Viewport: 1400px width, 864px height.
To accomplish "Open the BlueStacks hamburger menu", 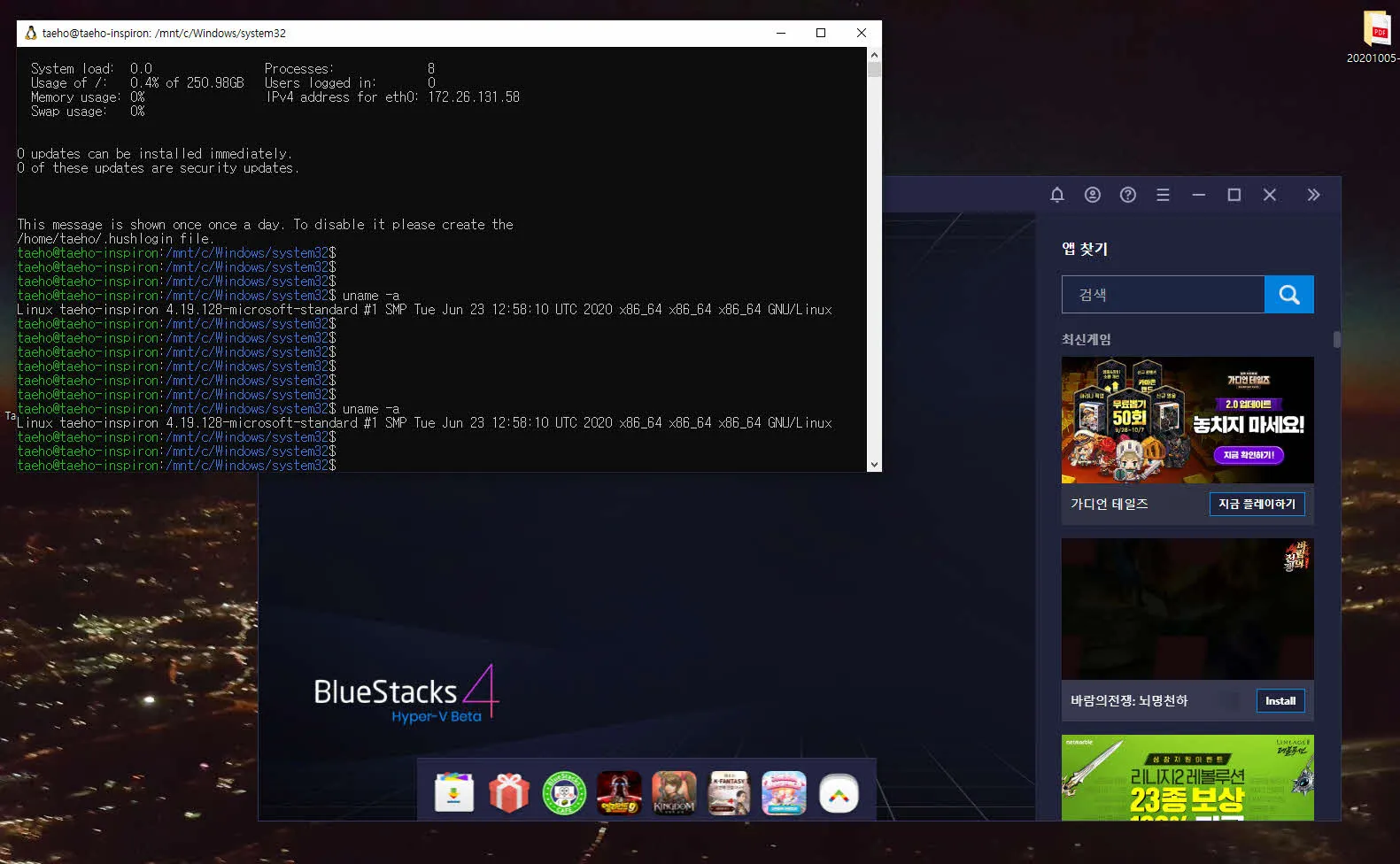I will coord(1163,195).
